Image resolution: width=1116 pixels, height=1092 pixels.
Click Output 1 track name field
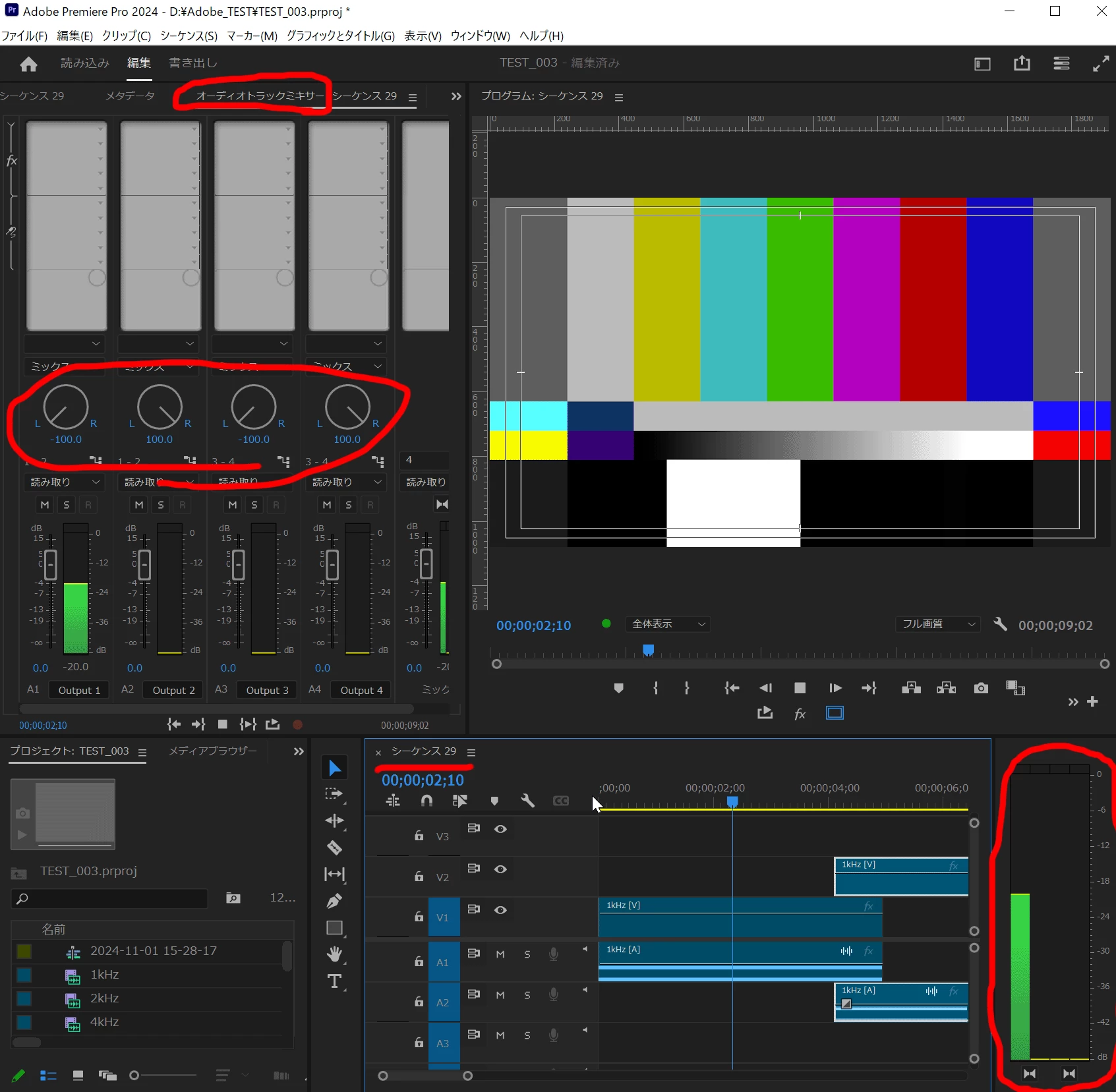(x=79, y=690)
